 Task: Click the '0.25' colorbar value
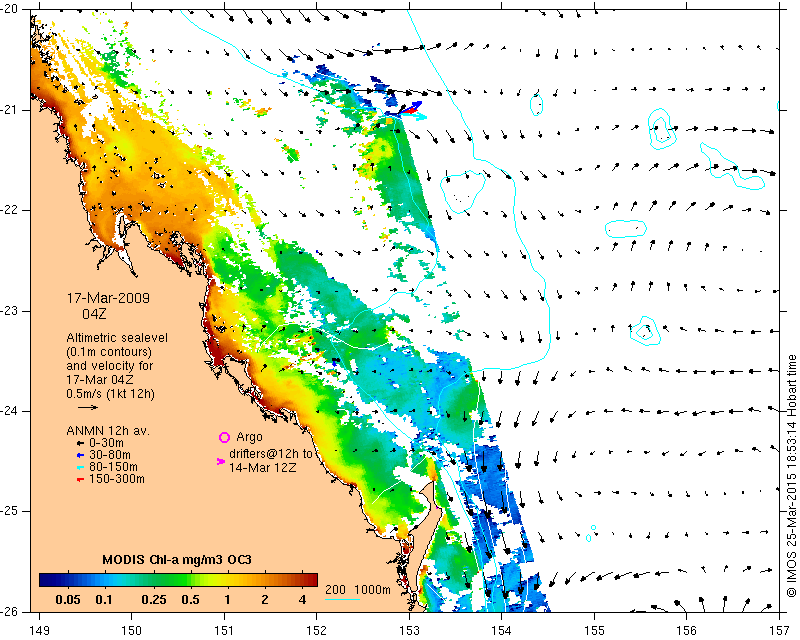(154, 600)
